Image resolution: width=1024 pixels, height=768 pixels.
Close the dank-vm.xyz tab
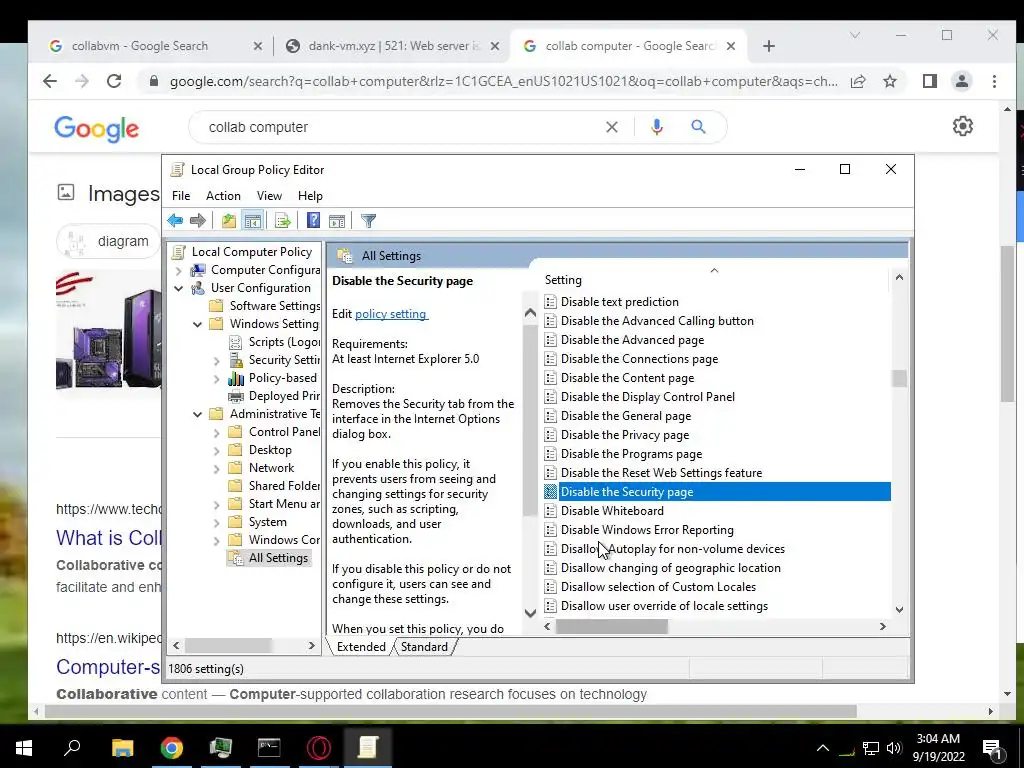point(495,46)
